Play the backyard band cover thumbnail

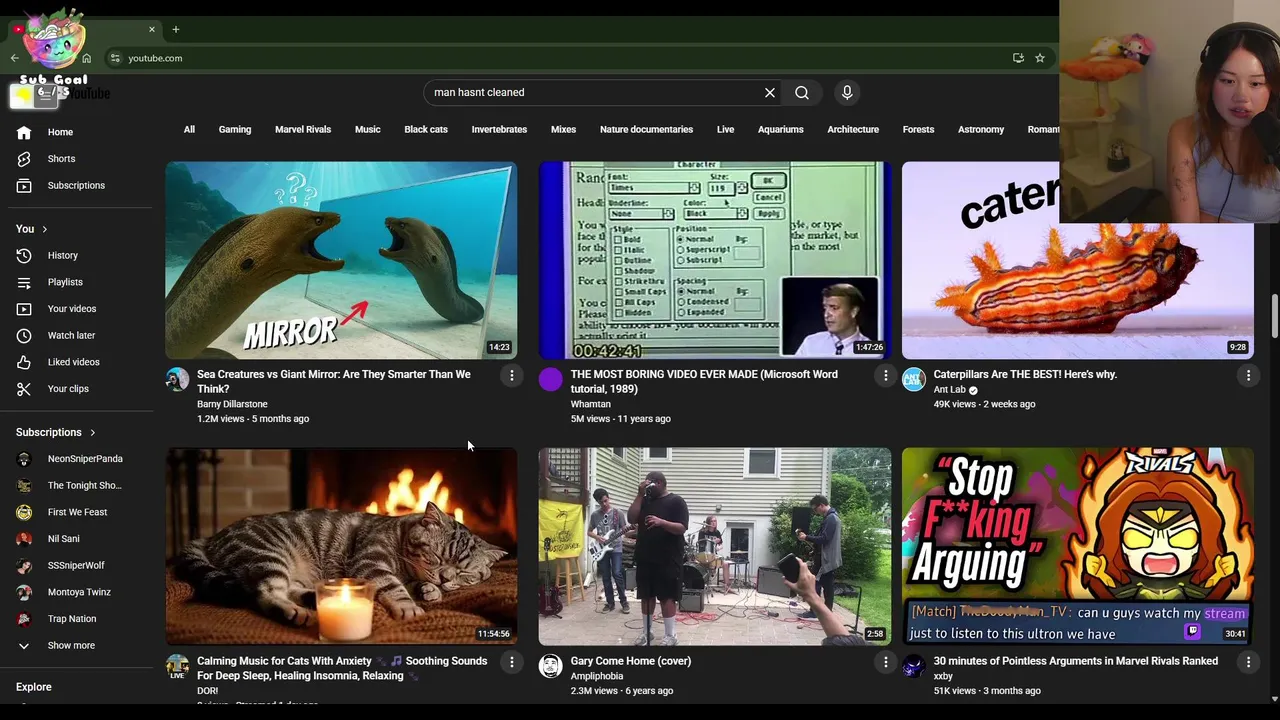pos(715,546)
